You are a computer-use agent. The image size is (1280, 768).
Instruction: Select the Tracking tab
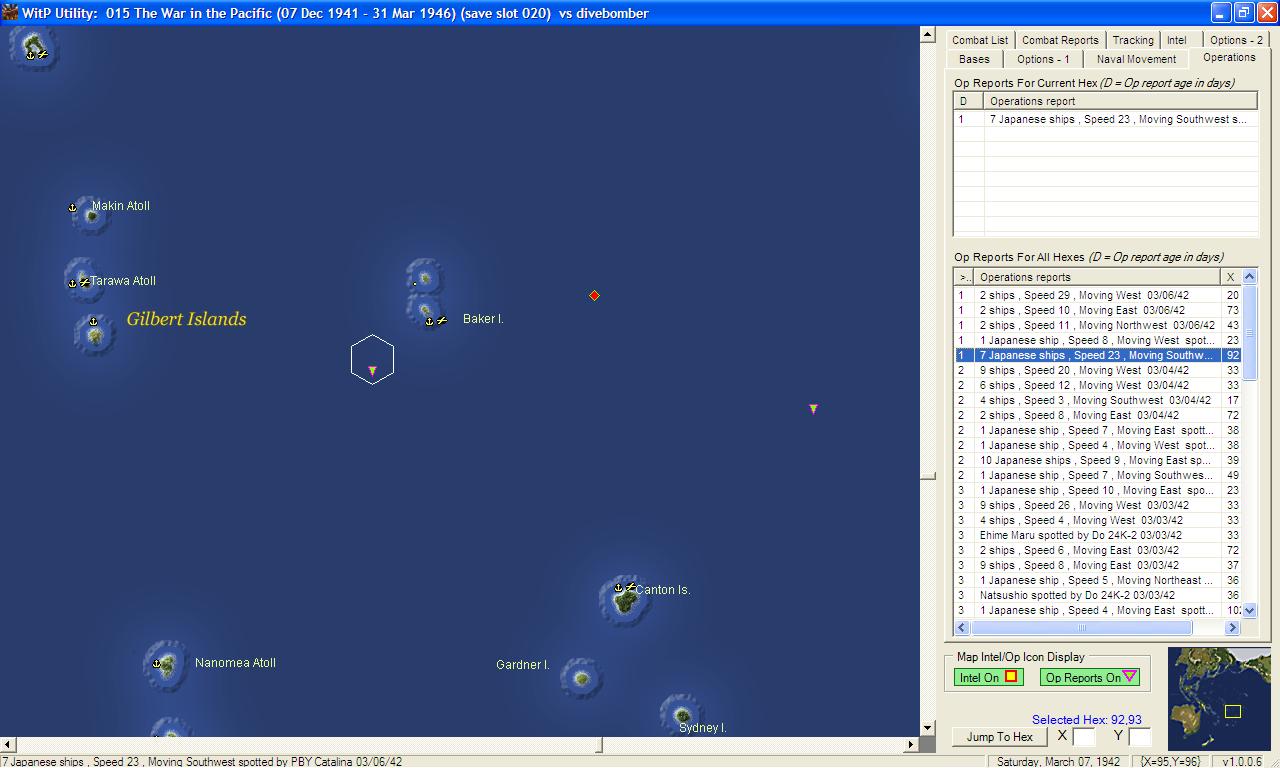(x=1133, y=40)
